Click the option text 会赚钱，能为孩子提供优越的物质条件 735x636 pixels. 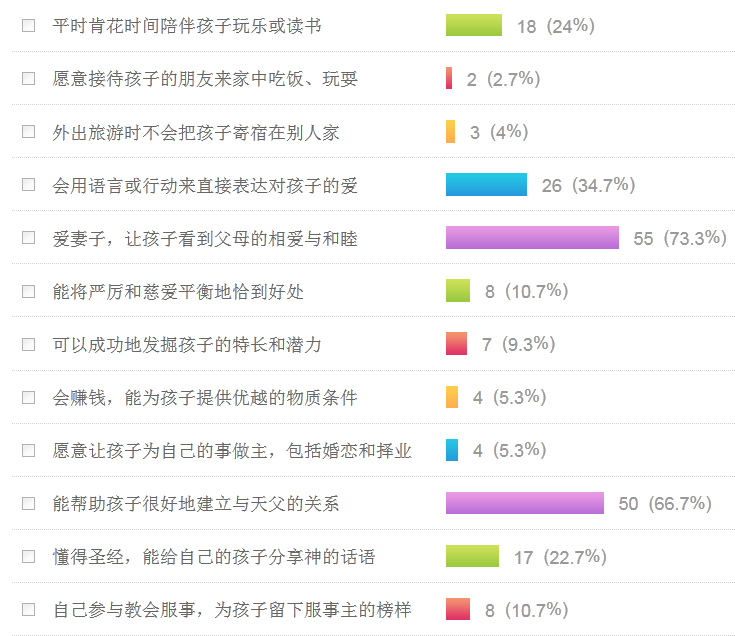coord(205,397)
